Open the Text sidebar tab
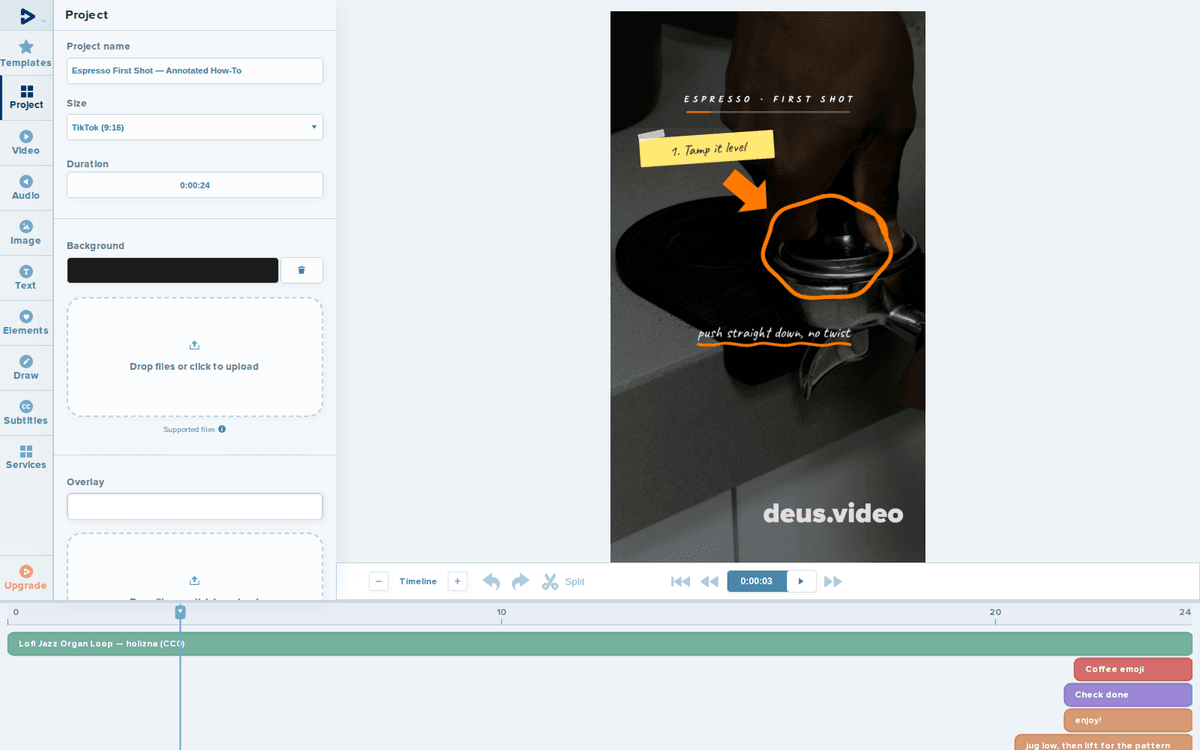 click(26, 278)
